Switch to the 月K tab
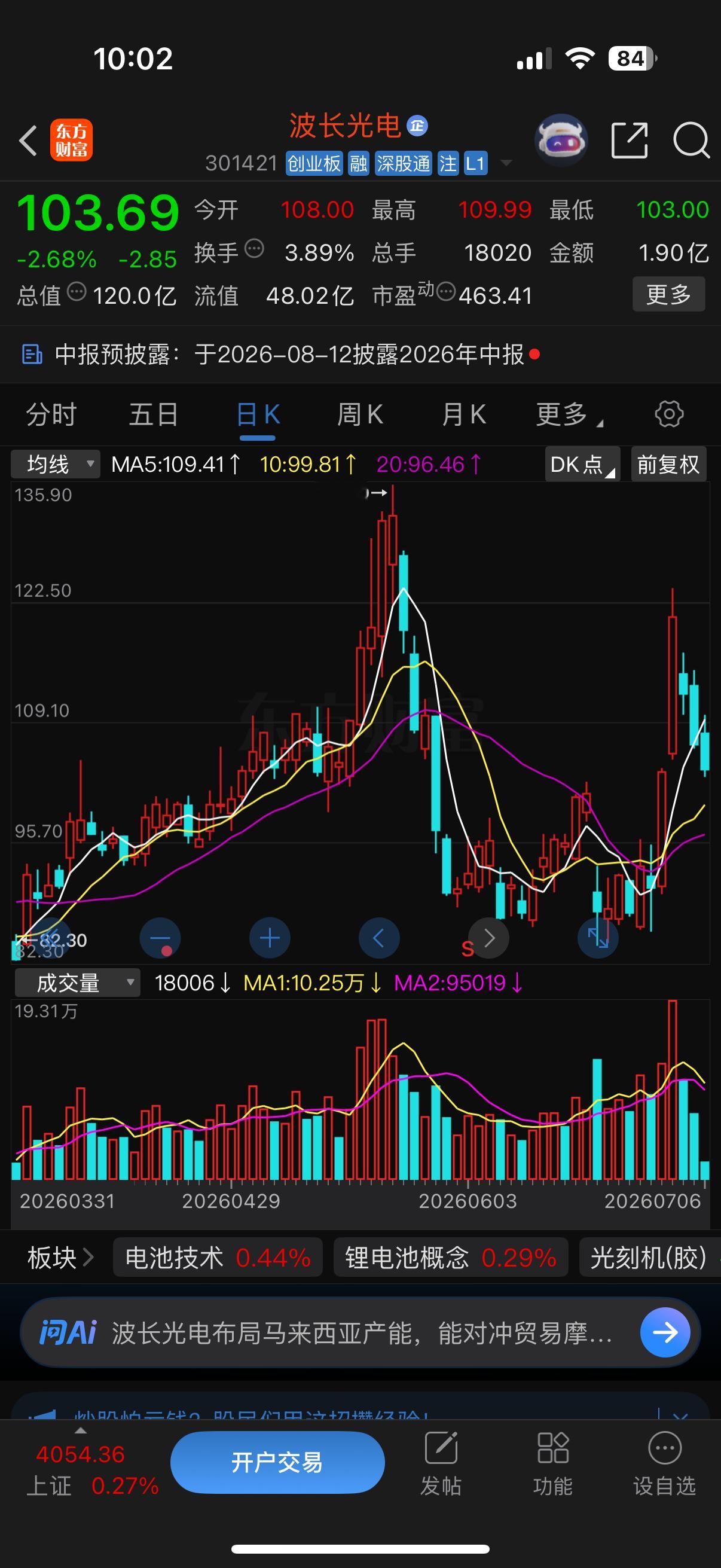Image resolution: width=721 pixels, height=1568 pixels. (464, 414)
